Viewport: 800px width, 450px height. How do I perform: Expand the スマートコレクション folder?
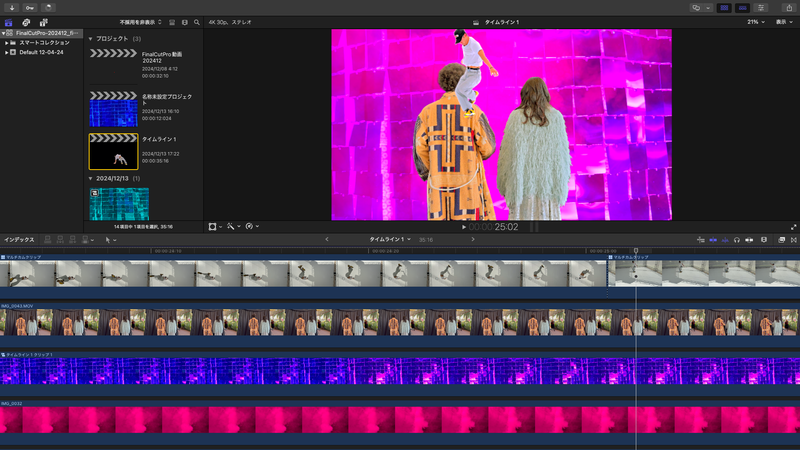pos(7,43)
